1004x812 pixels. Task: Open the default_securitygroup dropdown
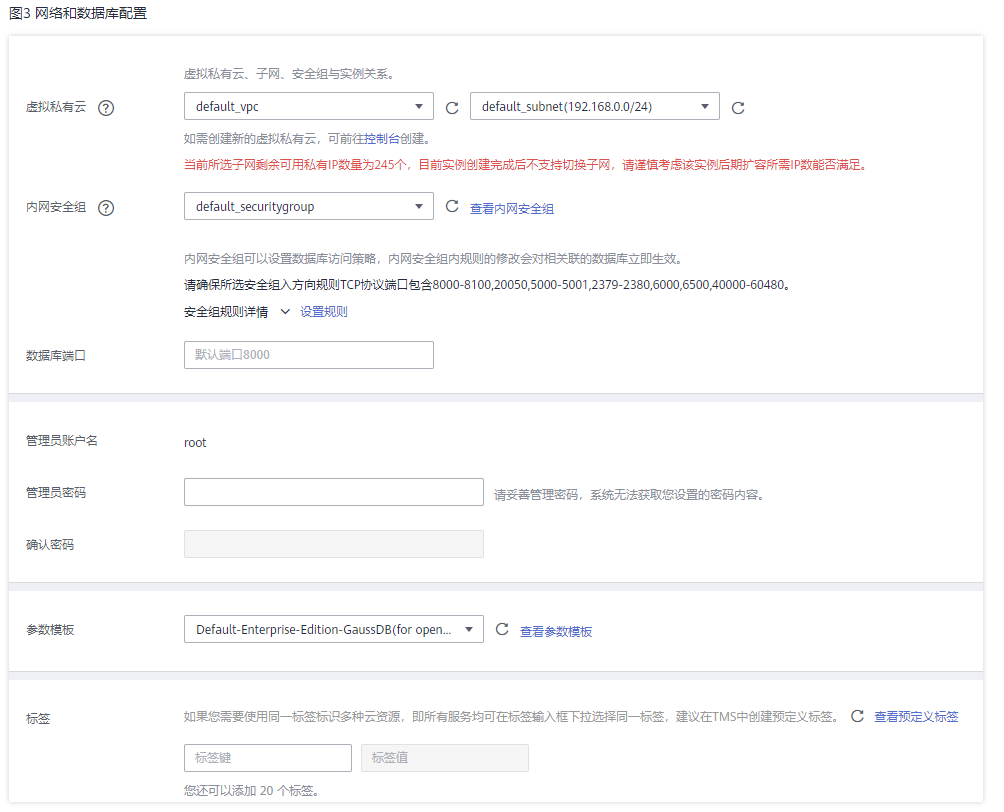309,206
